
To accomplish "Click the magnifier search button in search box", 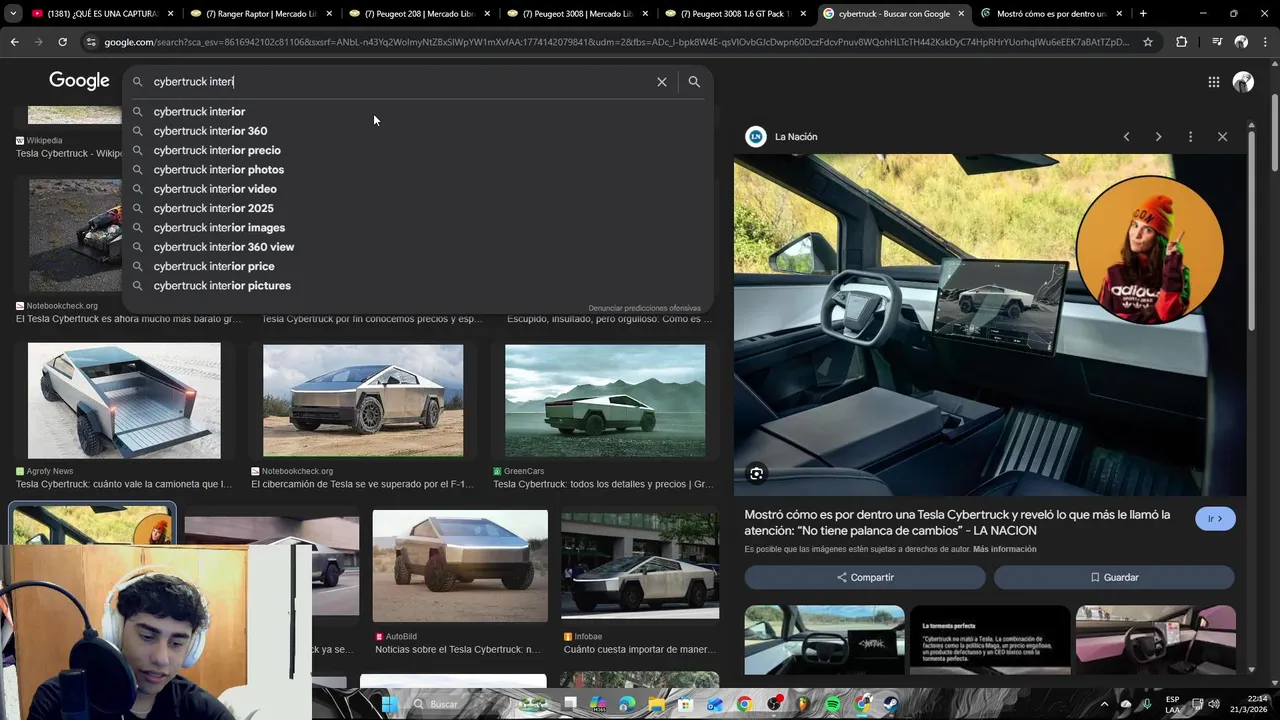I will (x=694, y=82).
